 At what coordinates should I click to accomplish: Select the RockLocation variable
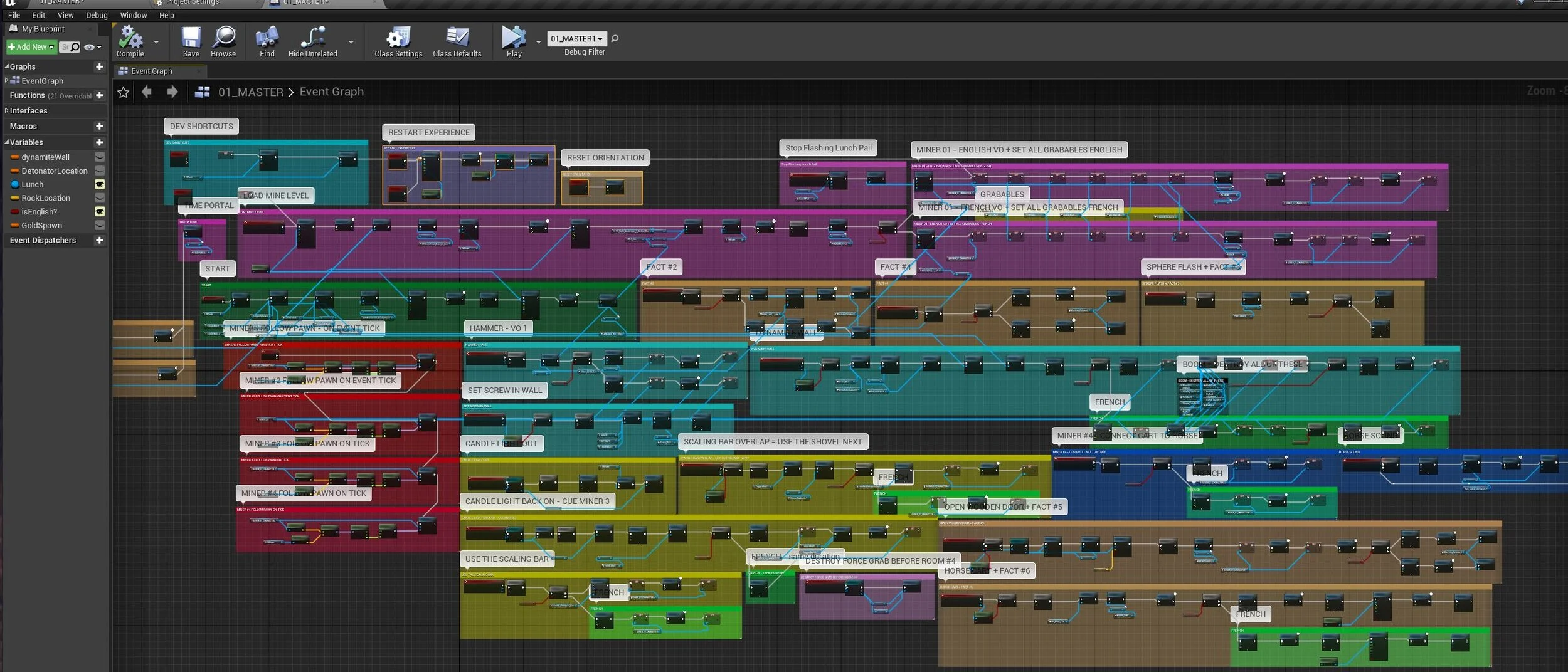(46, 198)
